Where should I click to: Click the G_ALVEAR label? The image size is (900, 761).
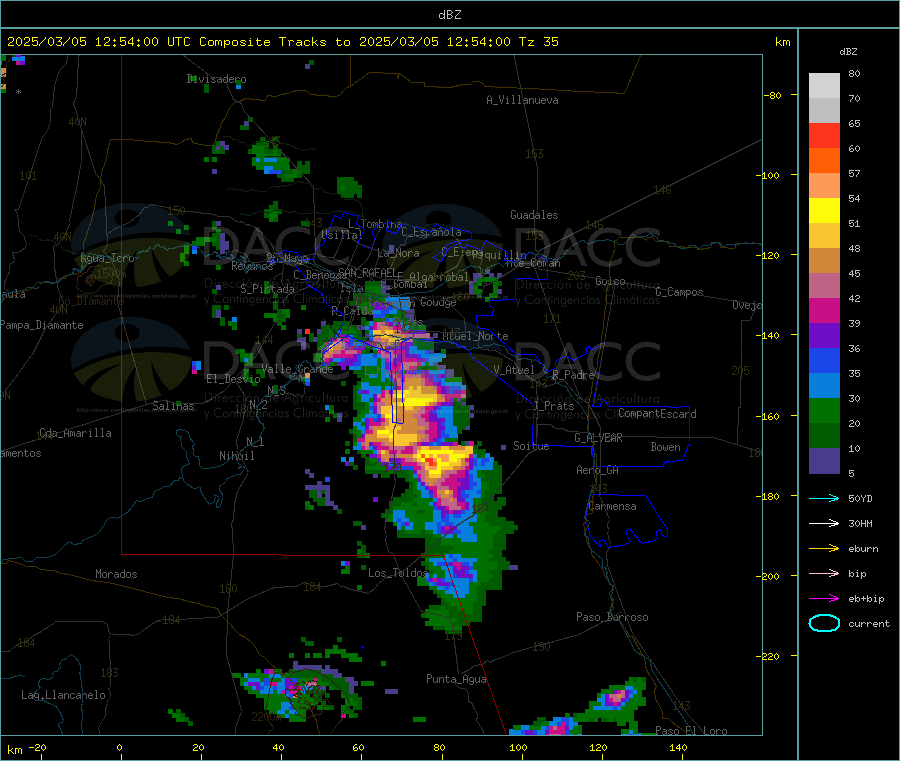(598, 438)
